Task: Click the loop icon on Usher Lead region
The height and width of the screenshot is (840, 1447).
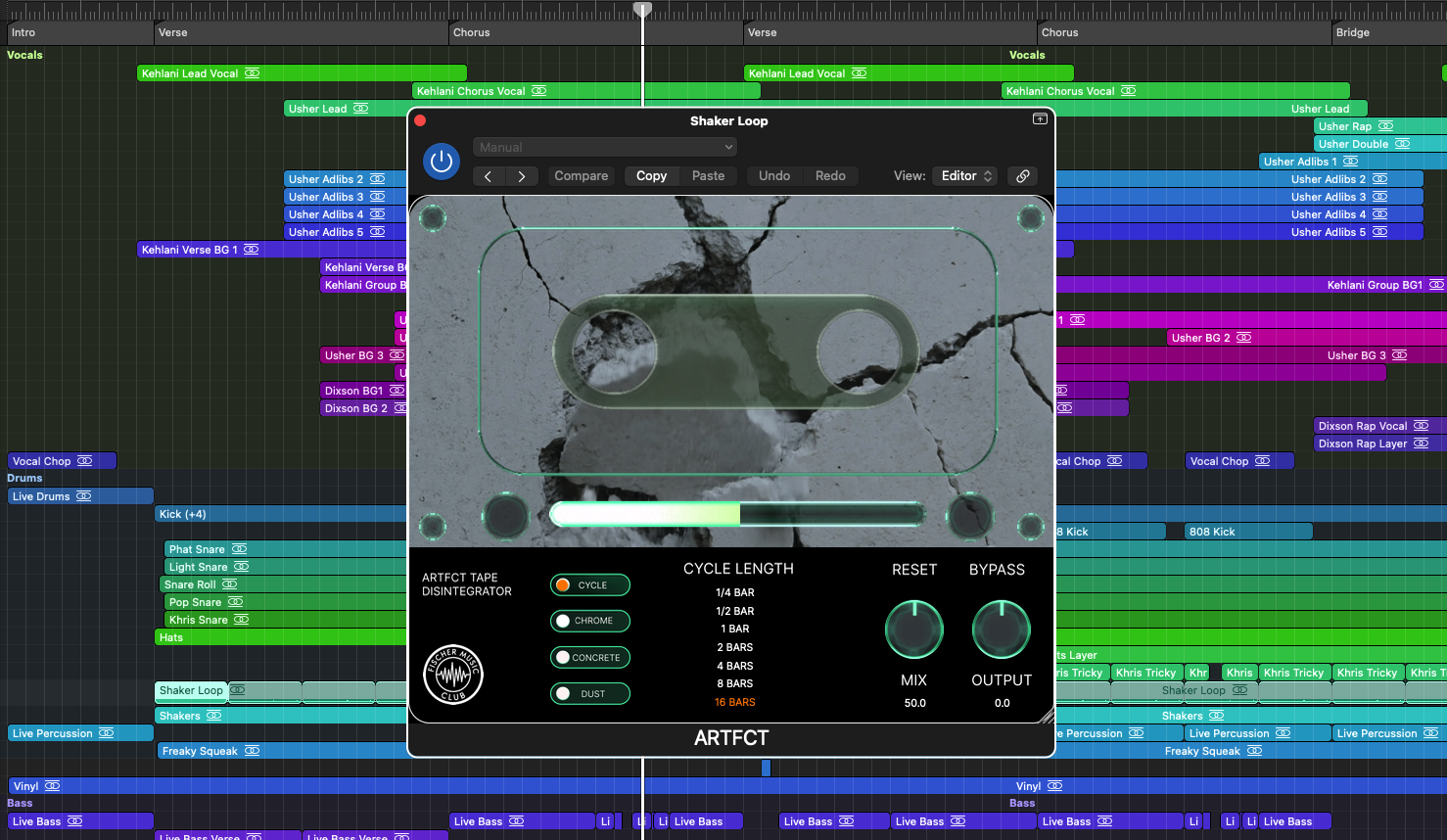Action: point(360,109)
